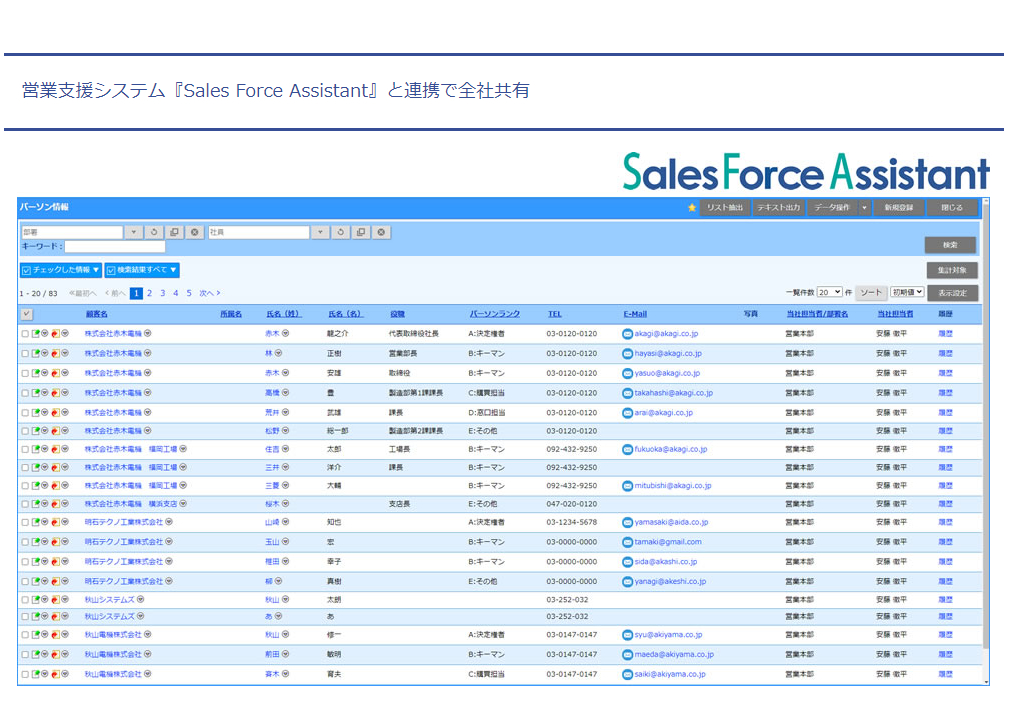The height and width of the screenshot is (711, 1015).
Task: Click 次へ to go to next page
Action: pos(210,293)
